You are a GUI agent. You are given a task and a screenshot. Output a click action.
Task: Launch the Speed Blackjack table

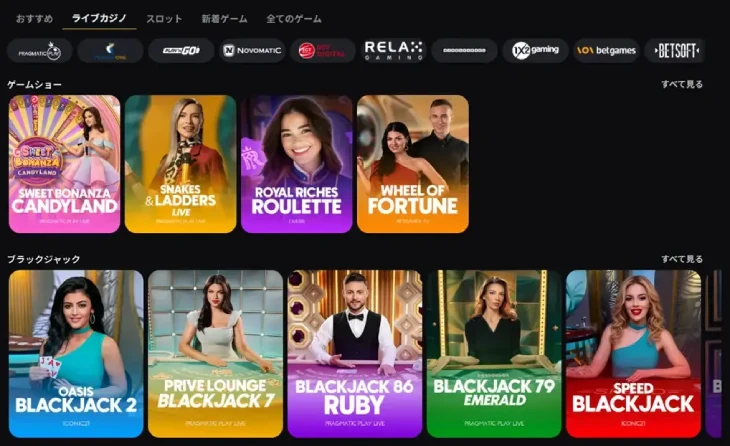633,354
